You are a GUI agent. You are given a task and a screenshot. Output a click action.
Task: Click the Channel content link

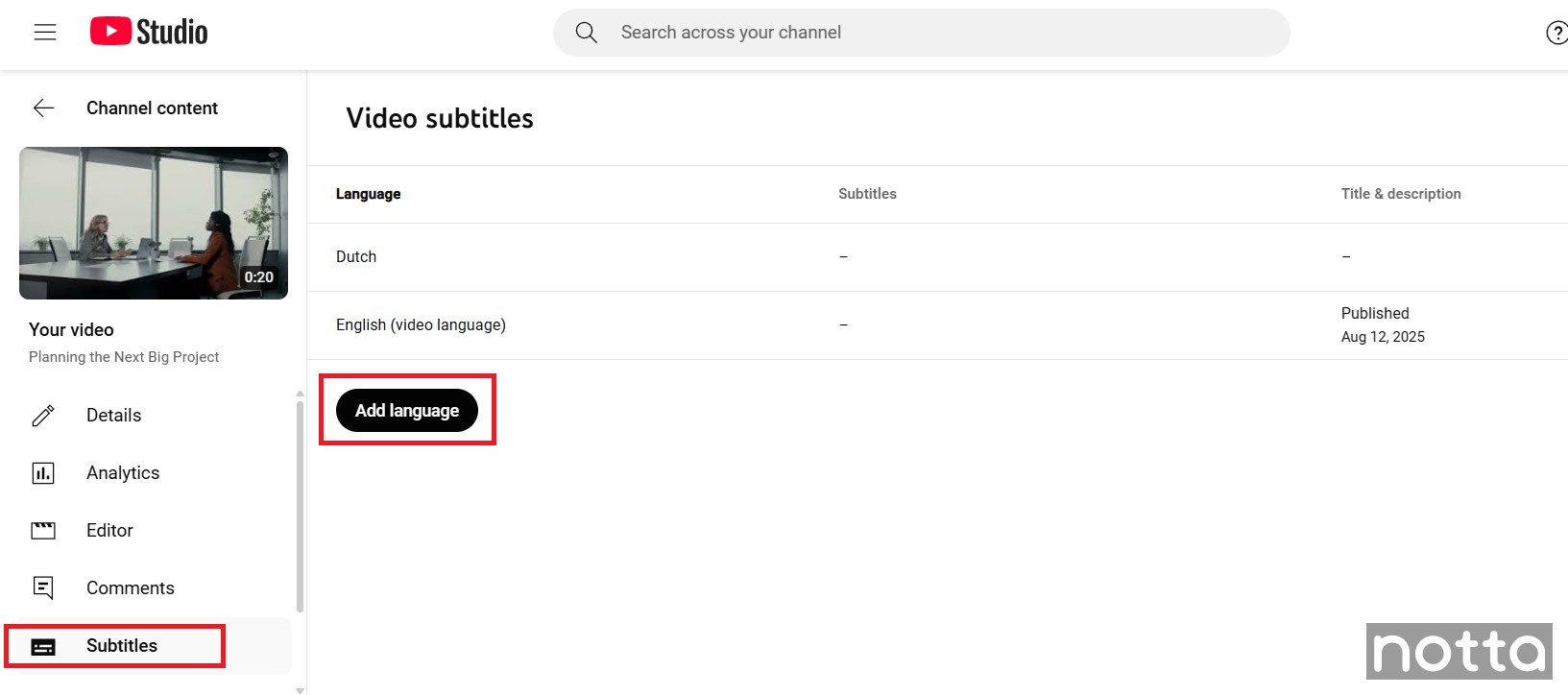tap(152, 108)
